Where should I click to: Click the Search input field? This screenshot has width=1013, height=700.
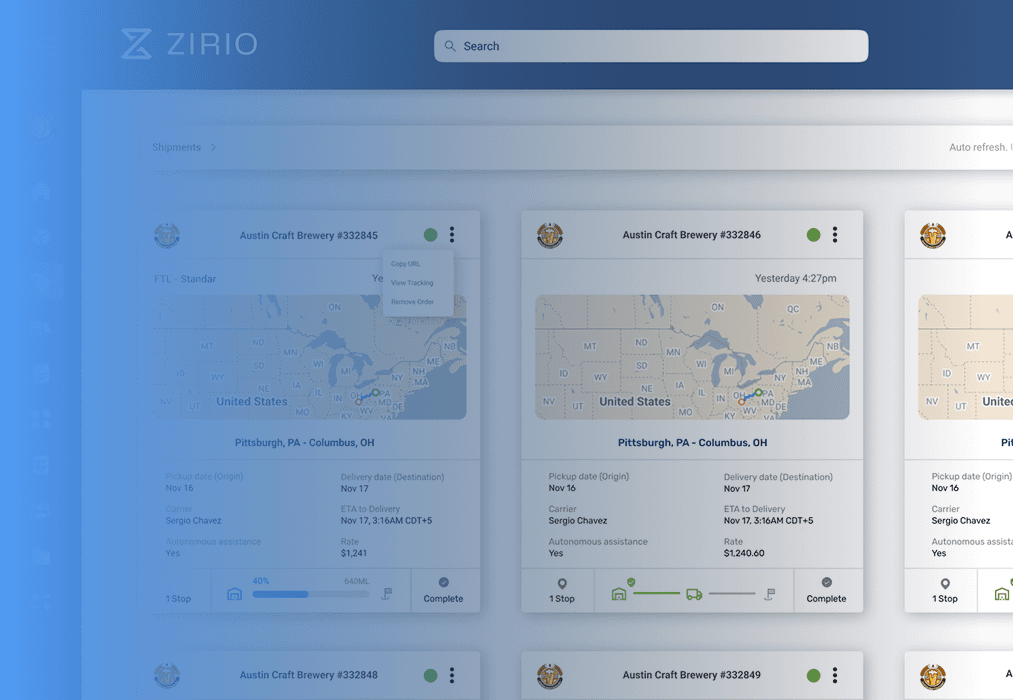(x=650, y=46)
